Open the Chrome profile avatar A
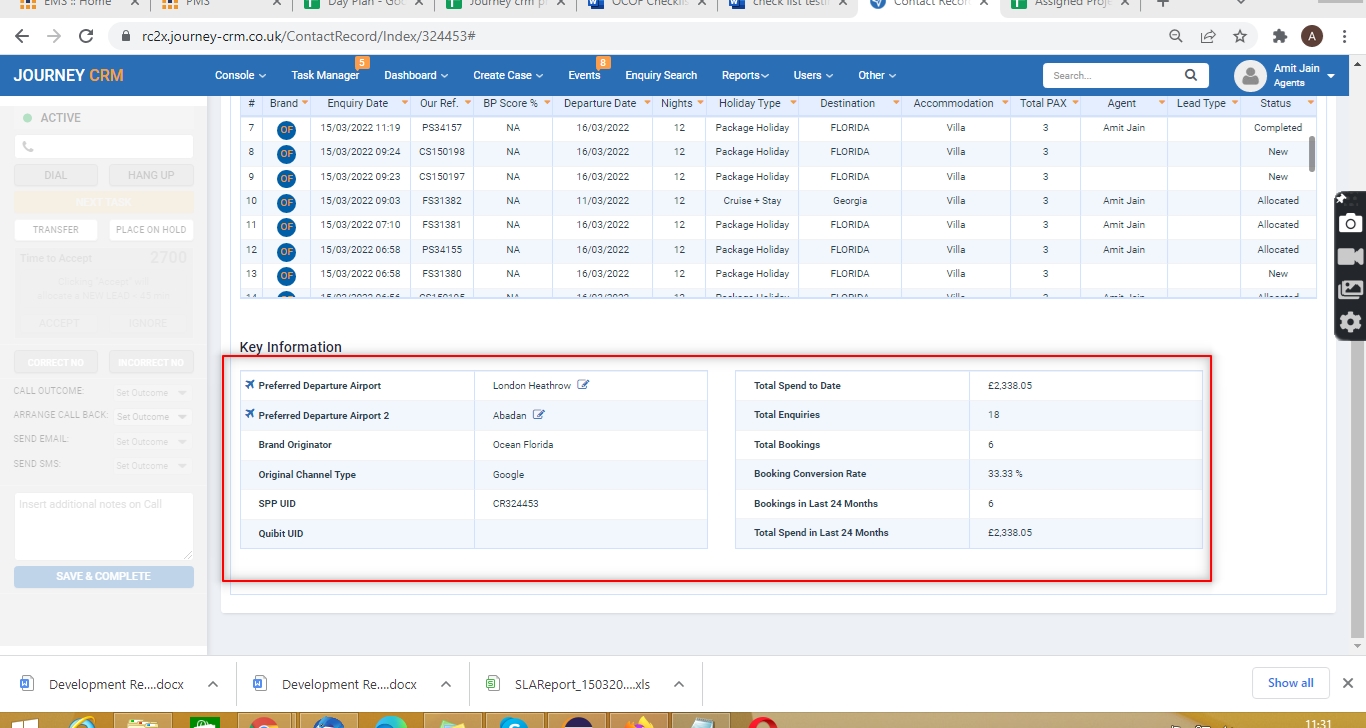1366x728 pixels. click(x=1312, y=36)
